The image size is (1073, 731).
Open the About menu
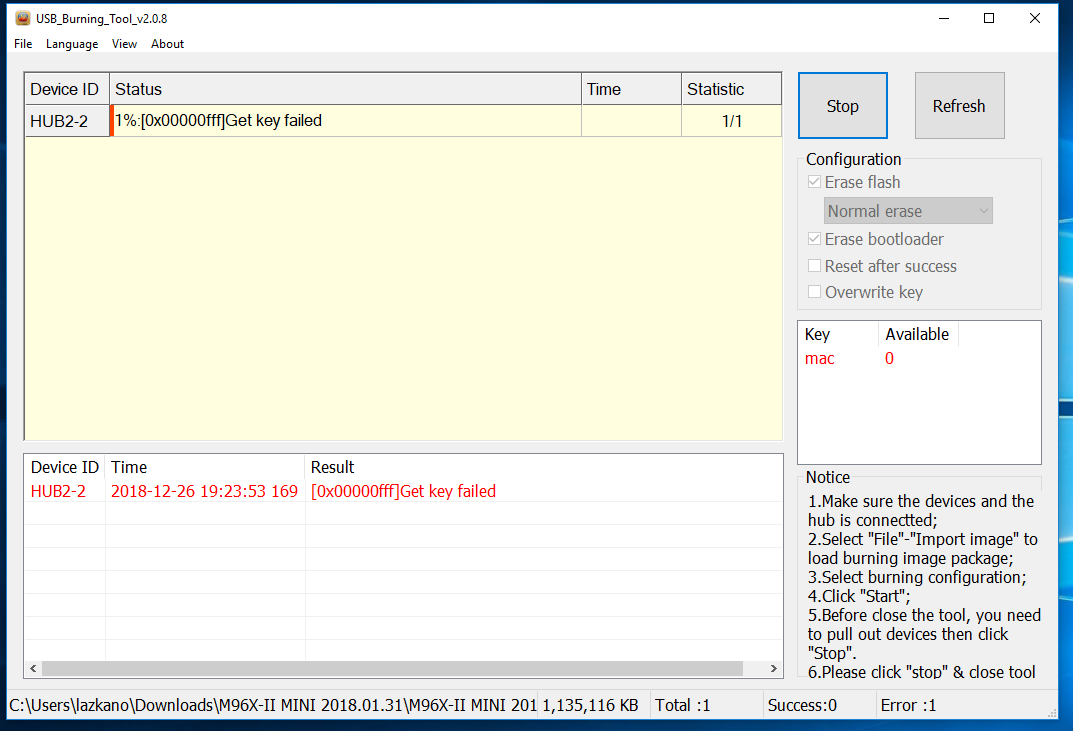click(x=167, y=44)
